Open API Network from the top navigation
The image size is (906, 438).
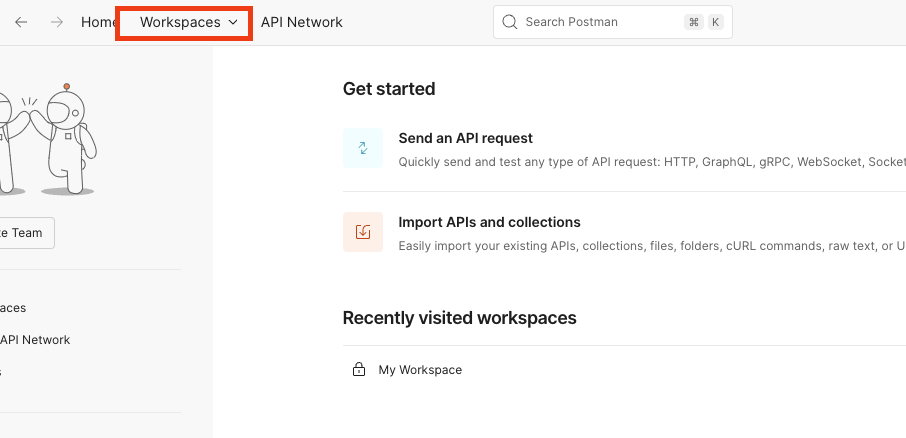point(301,22)
